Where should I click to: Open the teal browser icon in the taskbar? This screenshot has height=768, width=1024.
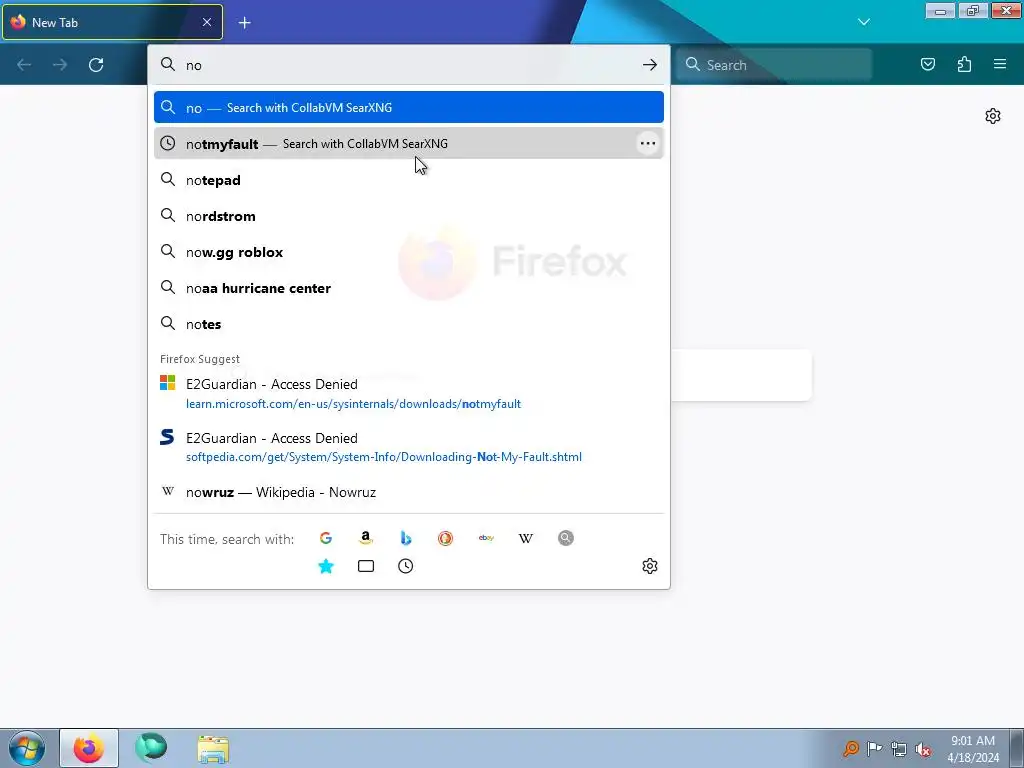click(151, 748)
